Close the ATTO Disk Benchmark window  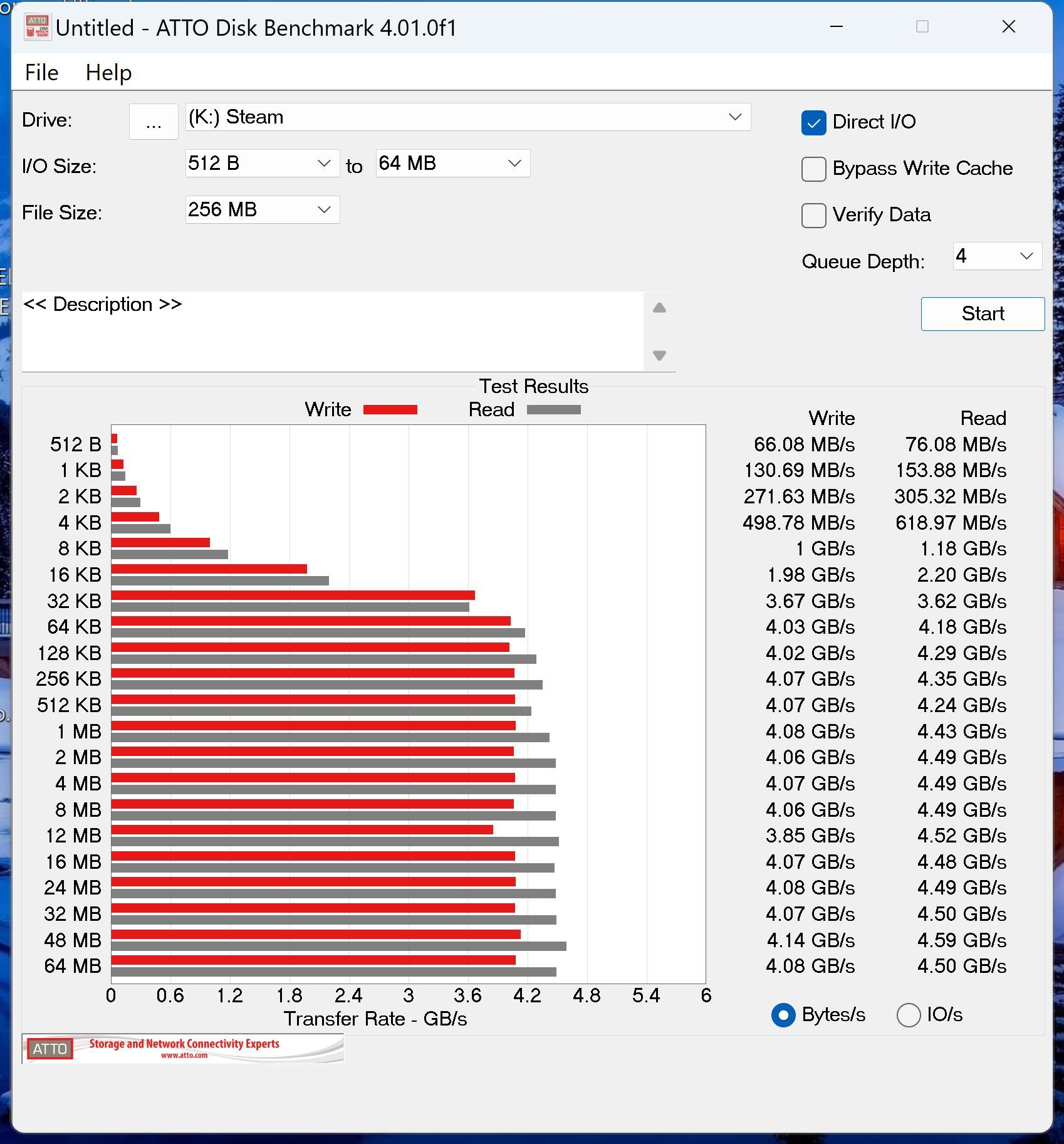tap(1009, 27)
